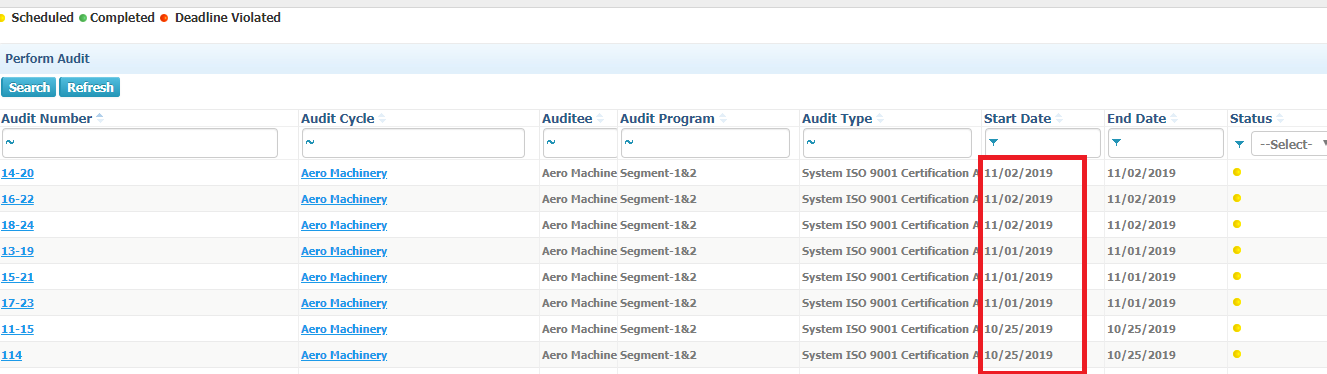
Task: Open Aero Machinery link in row 13-19
Action: 344,251
